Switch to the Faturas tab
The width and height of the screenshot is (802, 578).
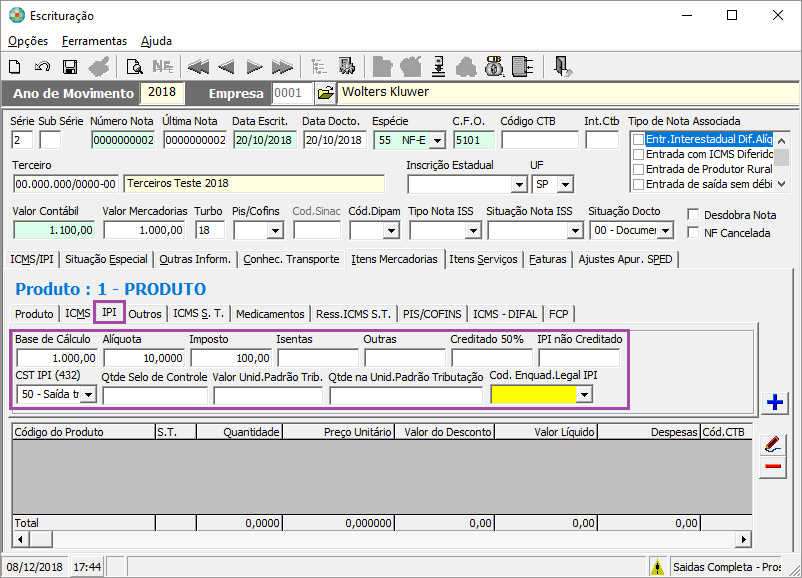tap(548, 259)
